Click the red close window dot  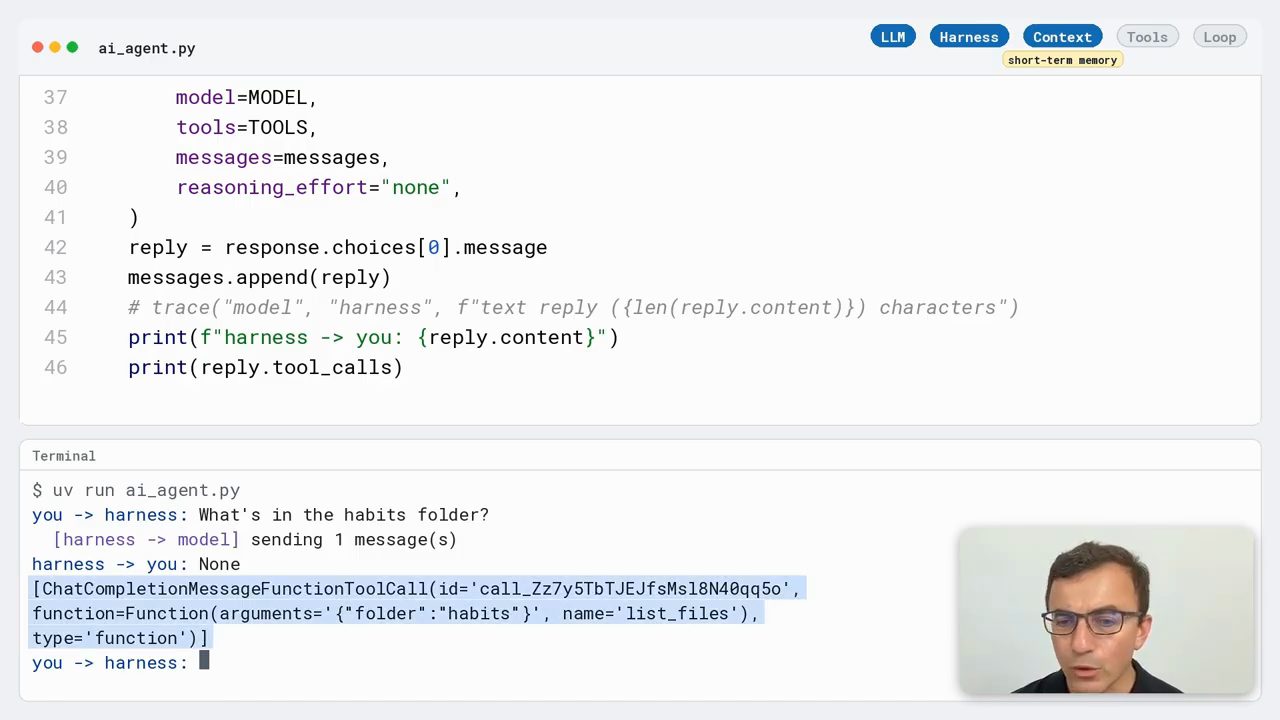click(38, 47)
